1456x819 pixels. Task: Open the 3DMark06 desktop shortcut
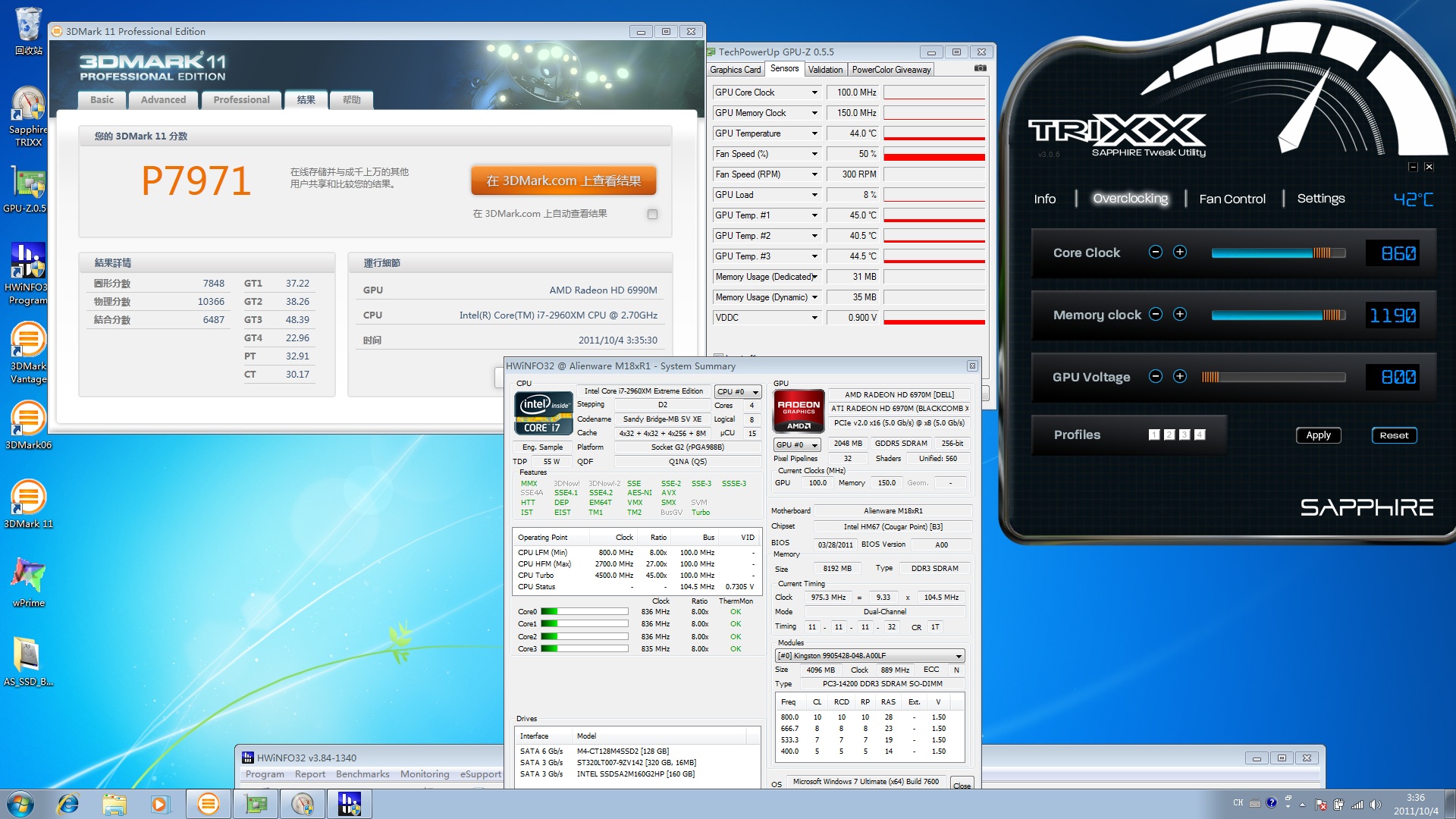(x=28, y=425)
